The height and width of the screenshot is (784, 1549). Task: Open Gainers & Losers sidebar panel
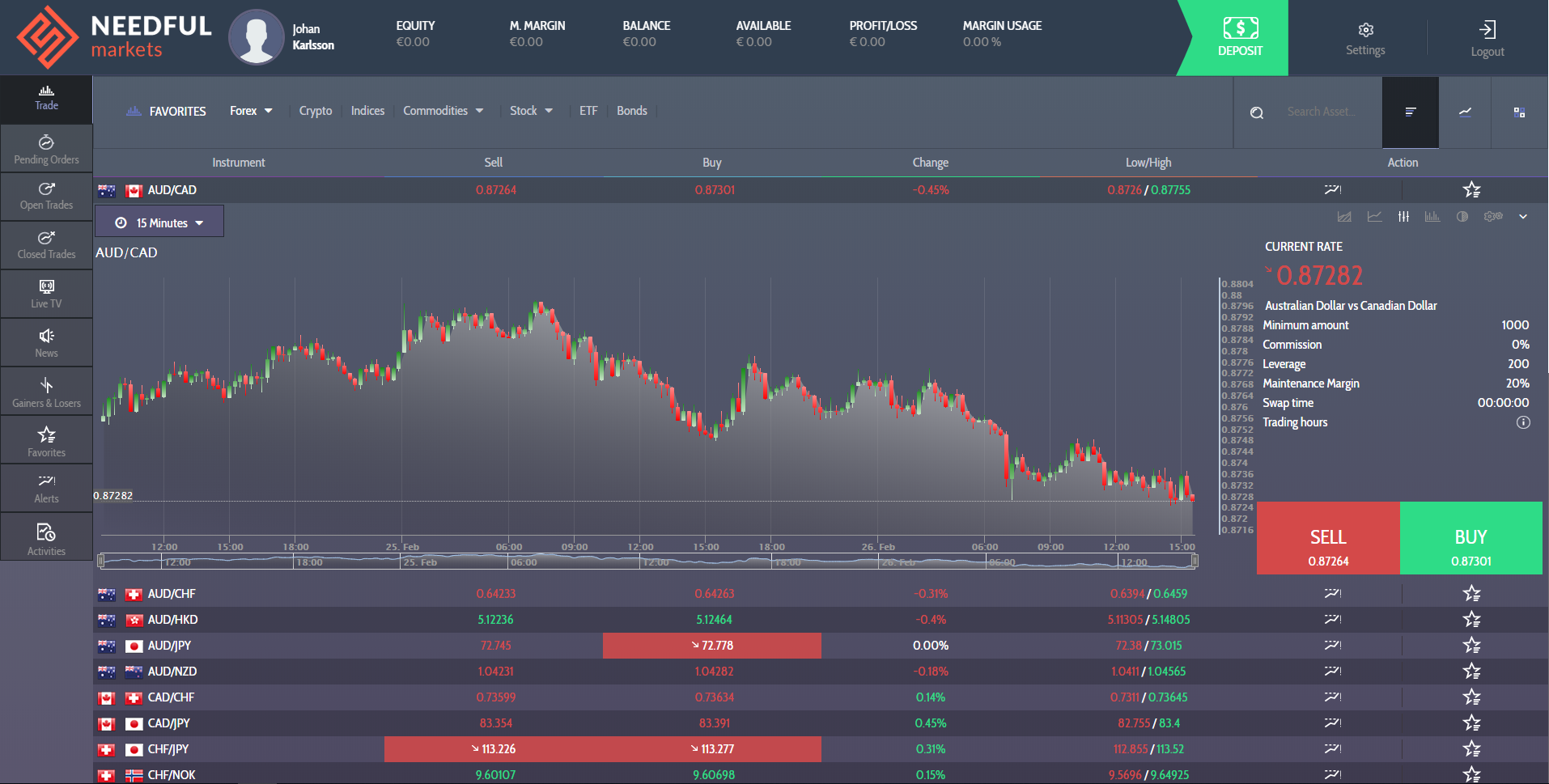pos(46,392)
